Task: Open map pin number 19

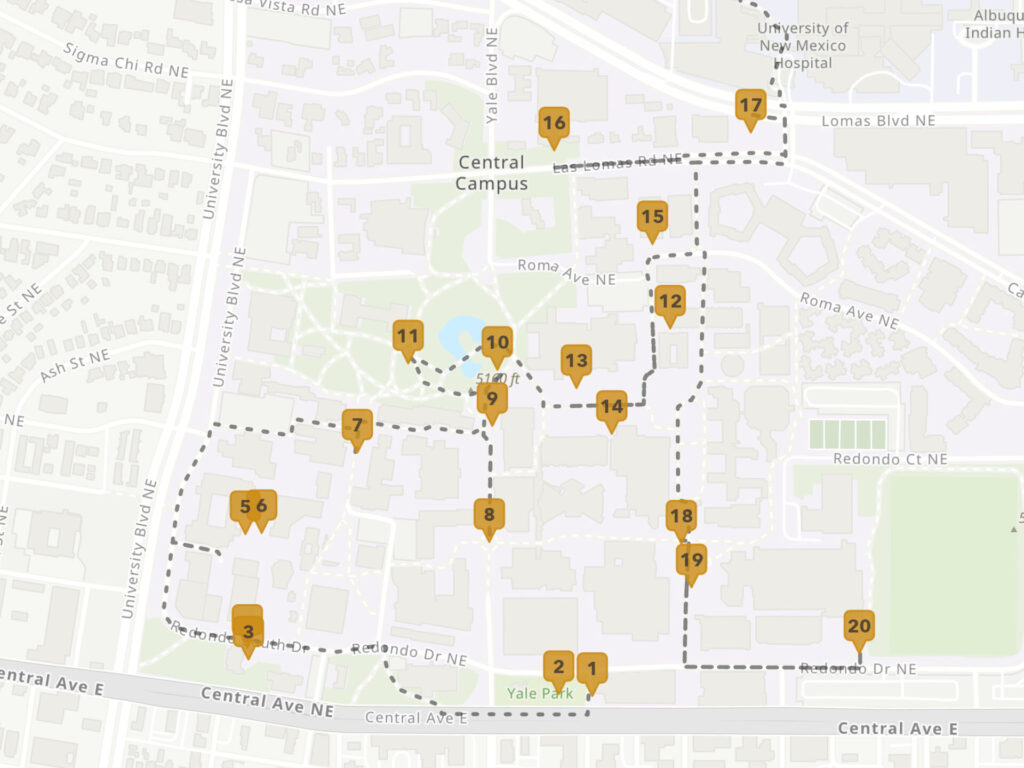Action: coord(691,560)
